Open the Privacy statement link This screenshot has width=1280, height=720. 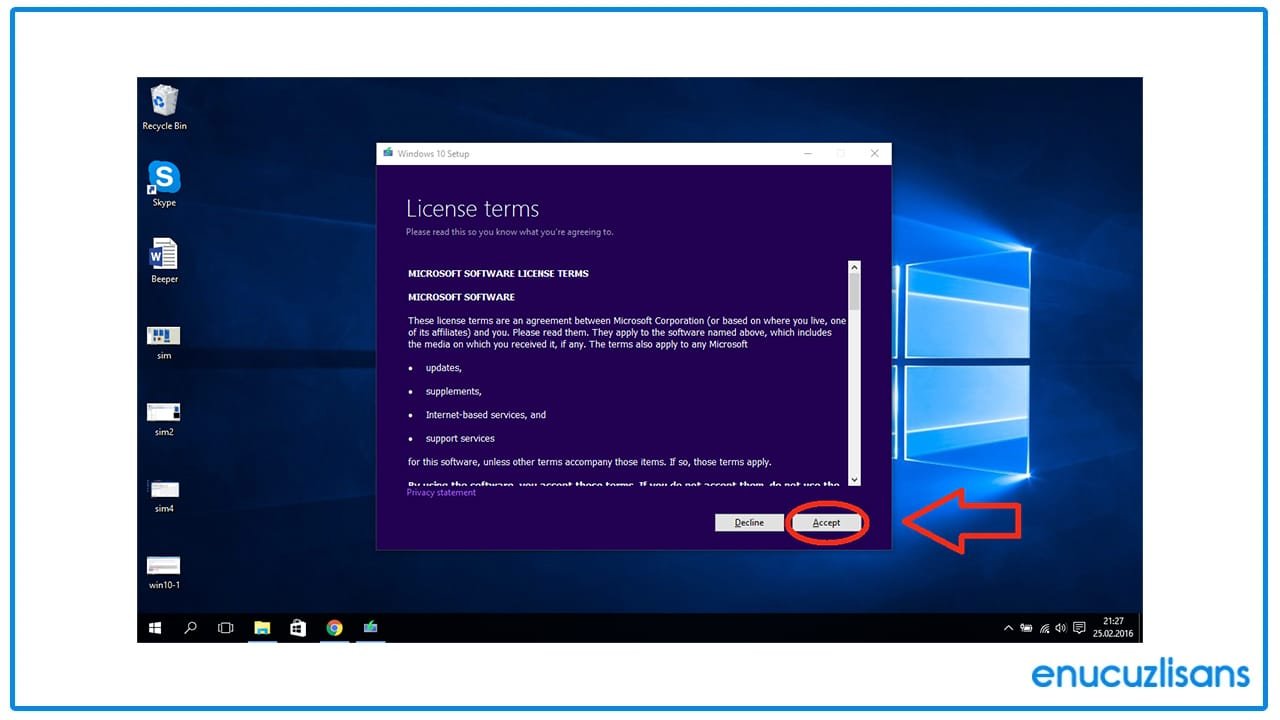[441, 493]
